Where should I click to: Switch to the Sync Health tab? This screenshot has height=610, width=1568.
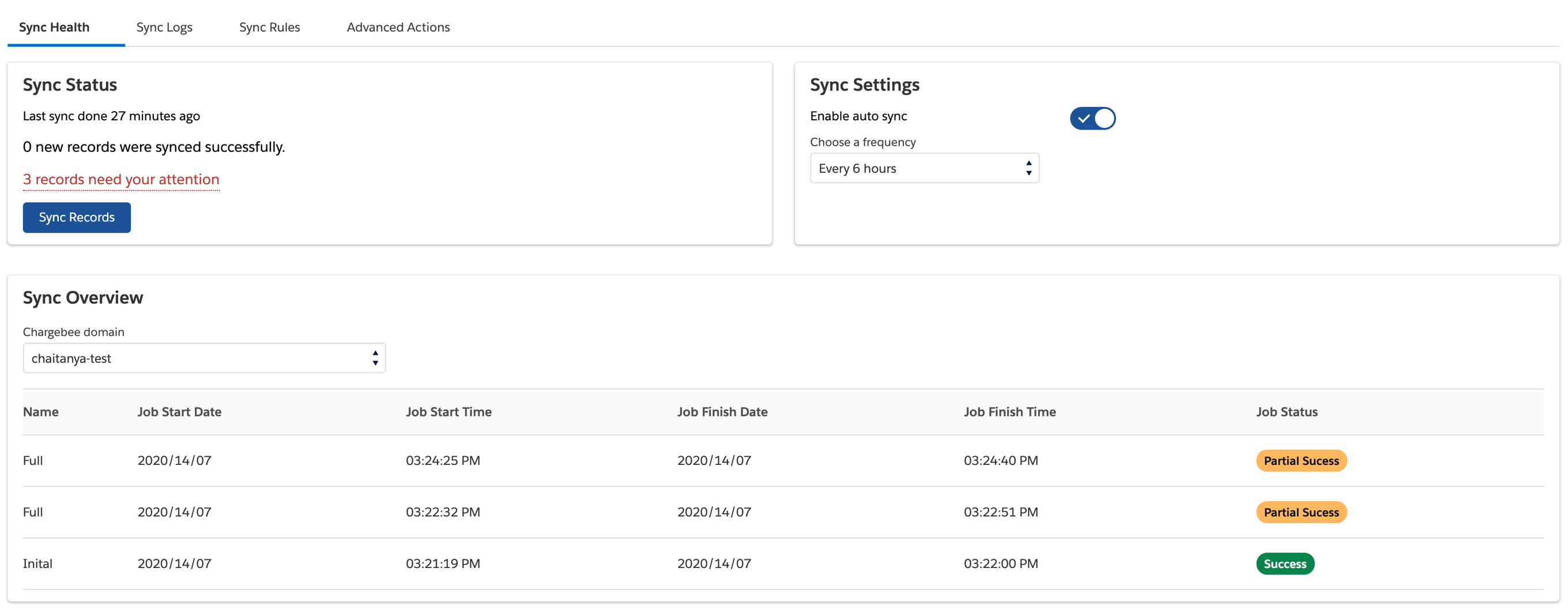[x=54, y=28]
